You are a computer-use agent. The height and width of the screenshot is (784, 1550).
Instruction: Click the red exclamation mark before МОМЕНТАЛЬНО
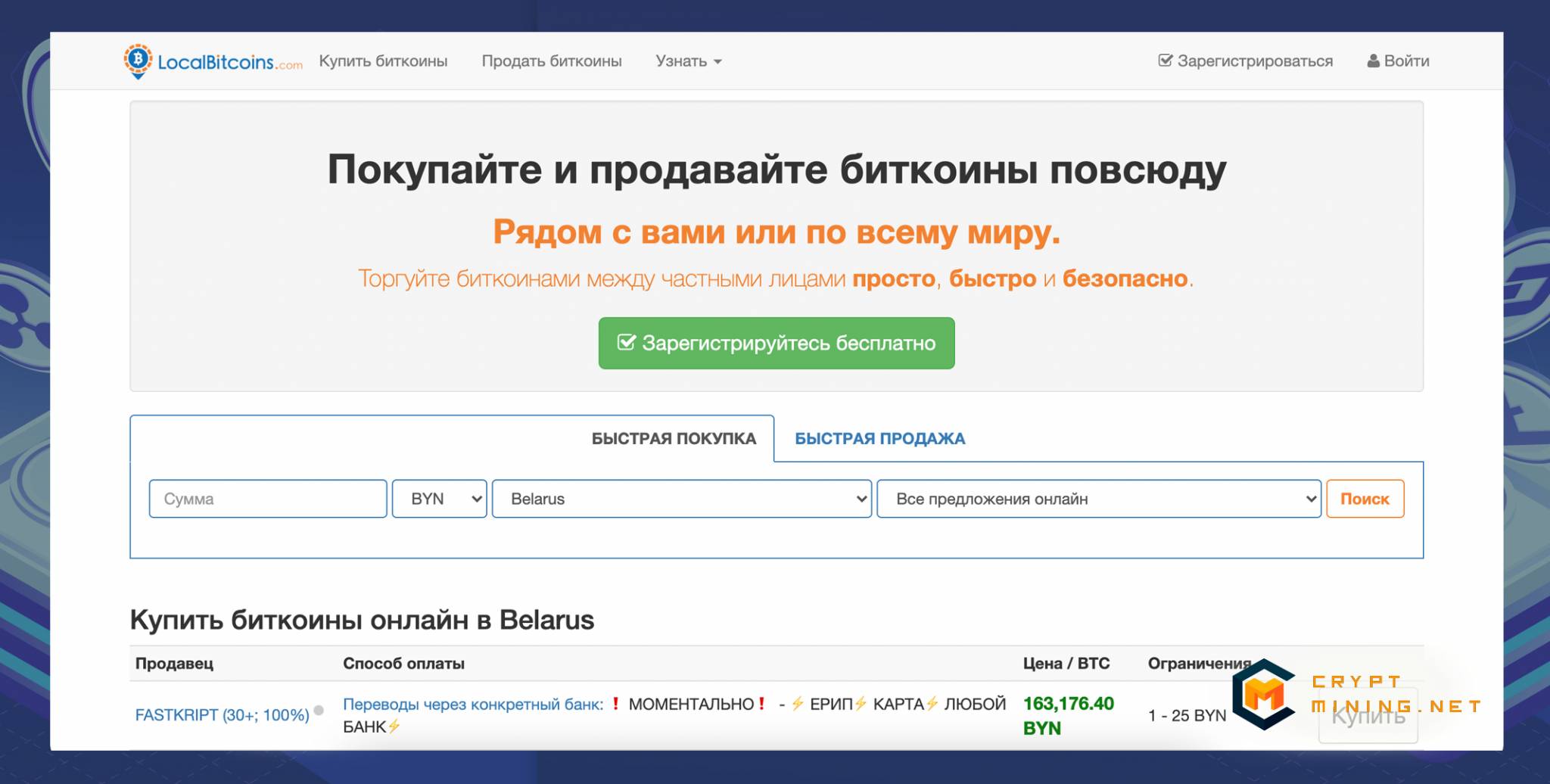(x=615, y=704)
